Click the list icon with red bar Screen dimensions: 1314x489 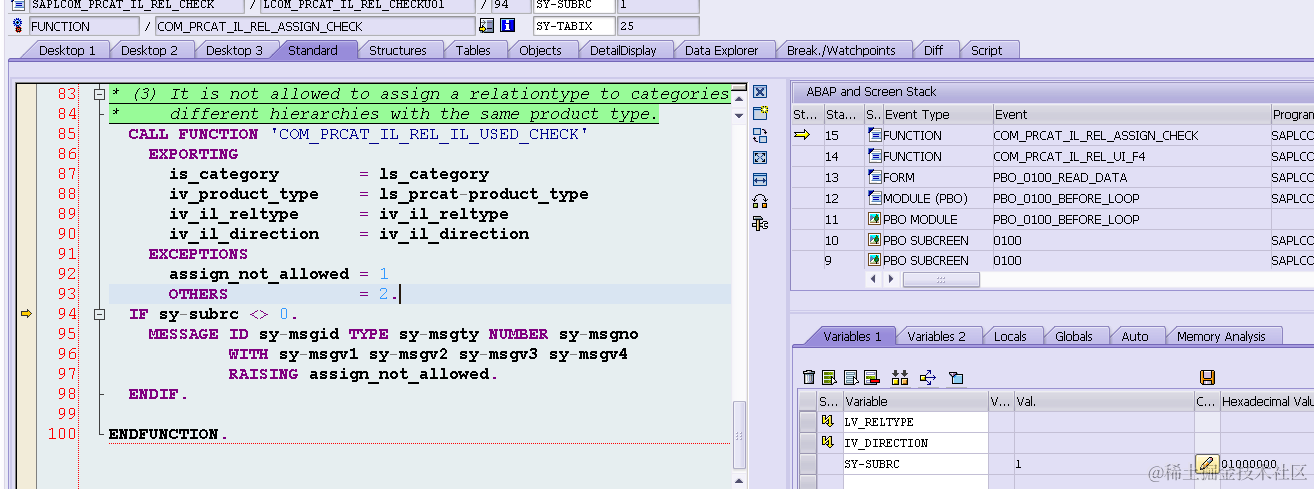click(x=871, y=377)
